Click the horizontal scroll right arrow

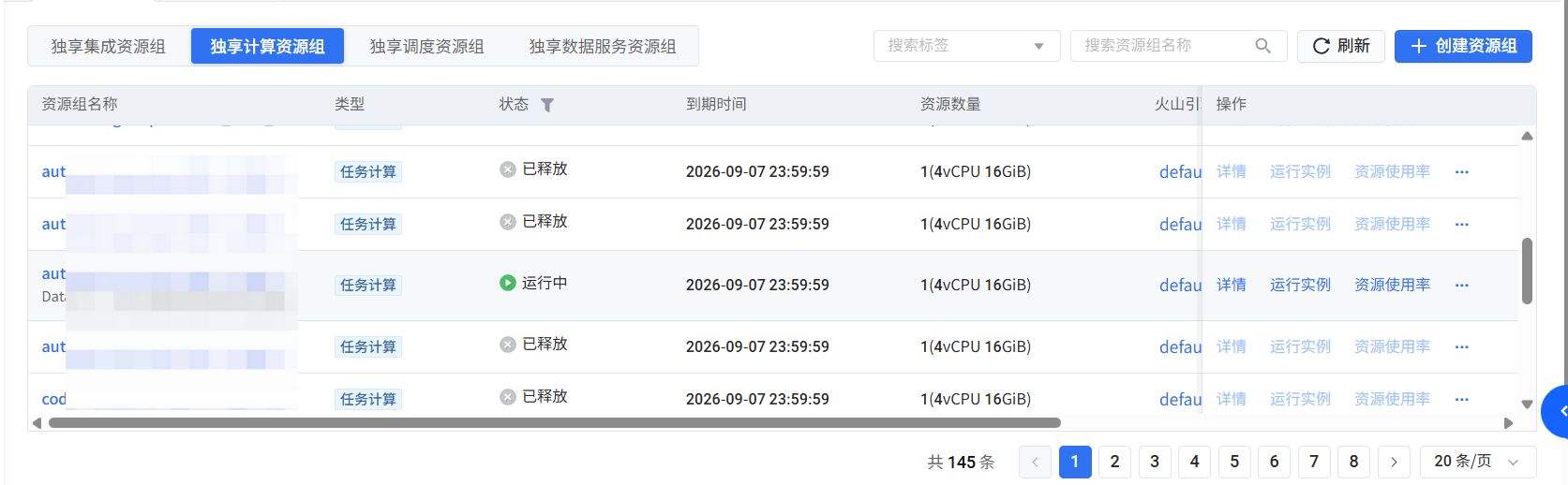point(1508,423)
